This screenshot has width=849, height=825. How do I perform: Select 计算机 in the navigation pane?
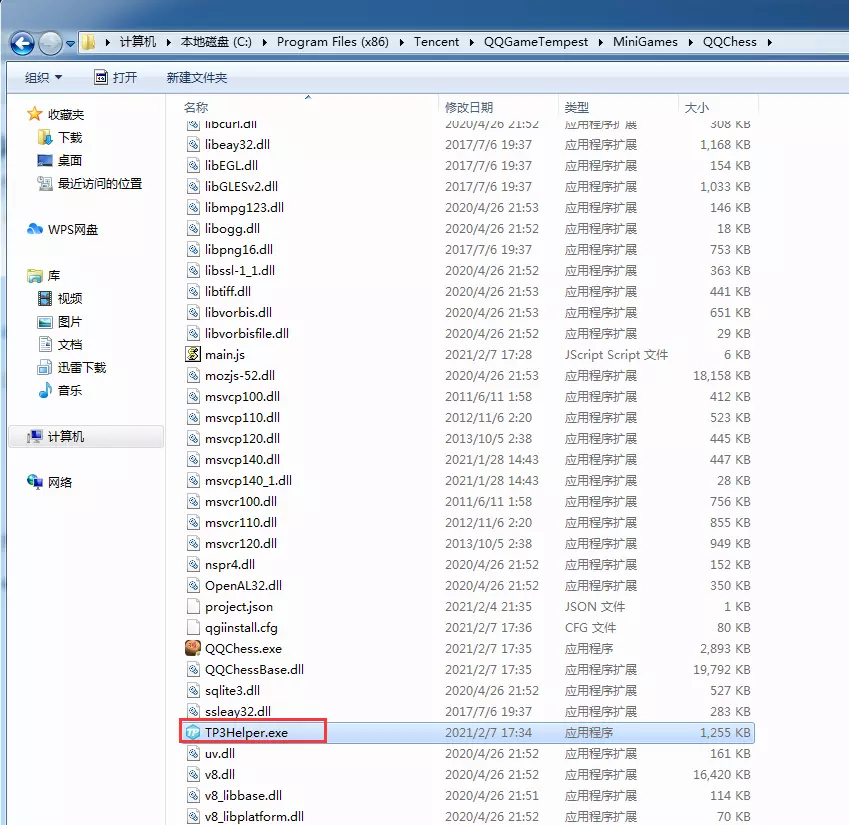pos(66,437)
